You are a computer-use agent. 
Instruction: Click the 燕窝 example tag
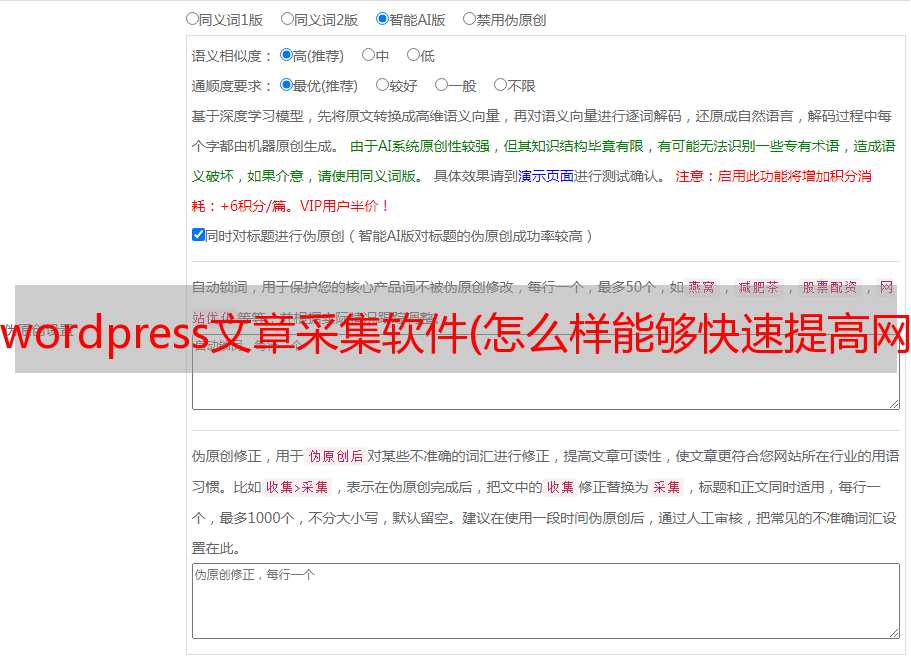click(x=701, y=287)
